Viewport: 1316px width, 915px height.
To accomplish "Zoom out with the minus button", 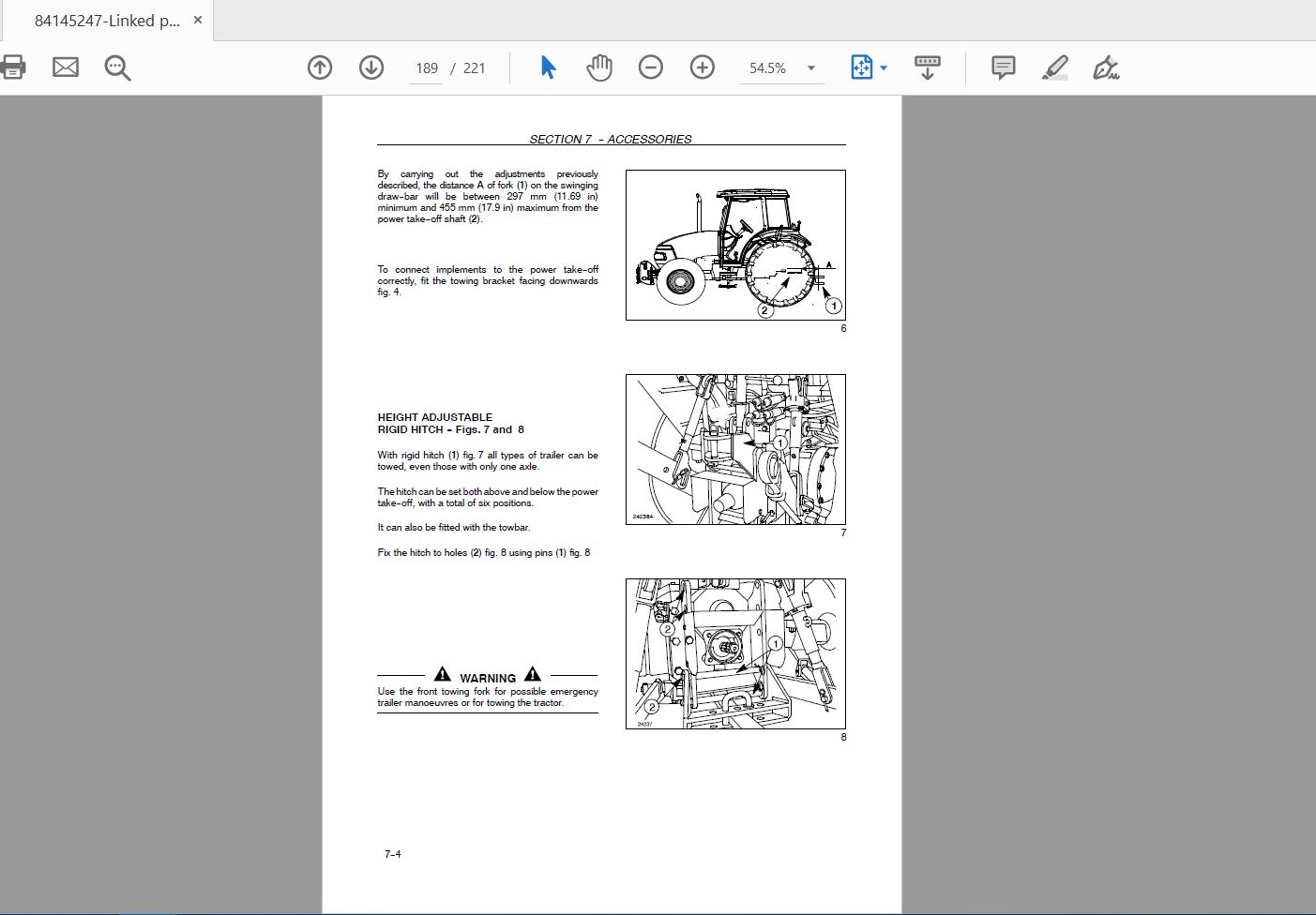I will pyautogui.click(x=651, y=67).
